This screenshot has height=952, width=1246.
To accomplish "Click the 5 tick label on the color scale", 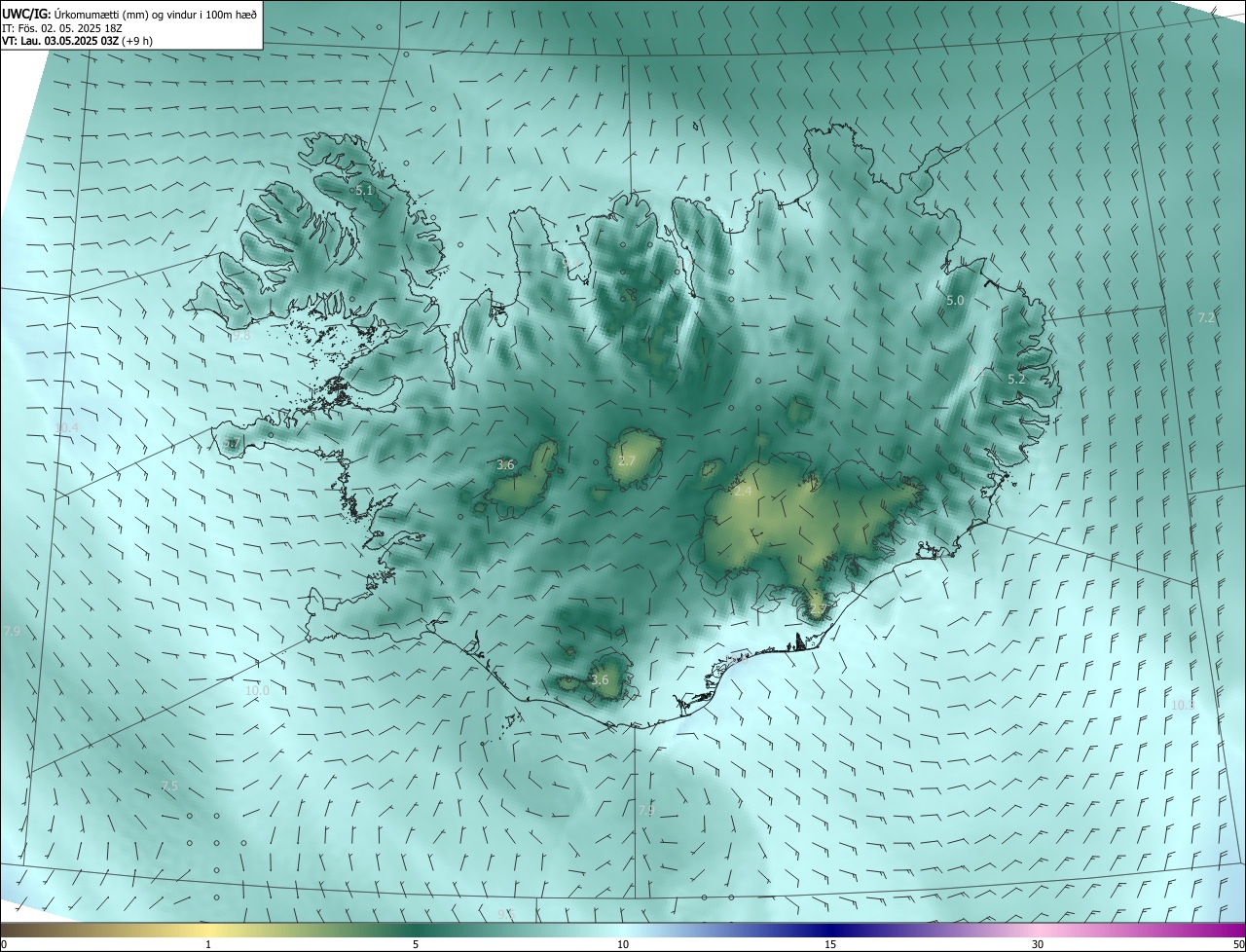I will click(416, 944).
